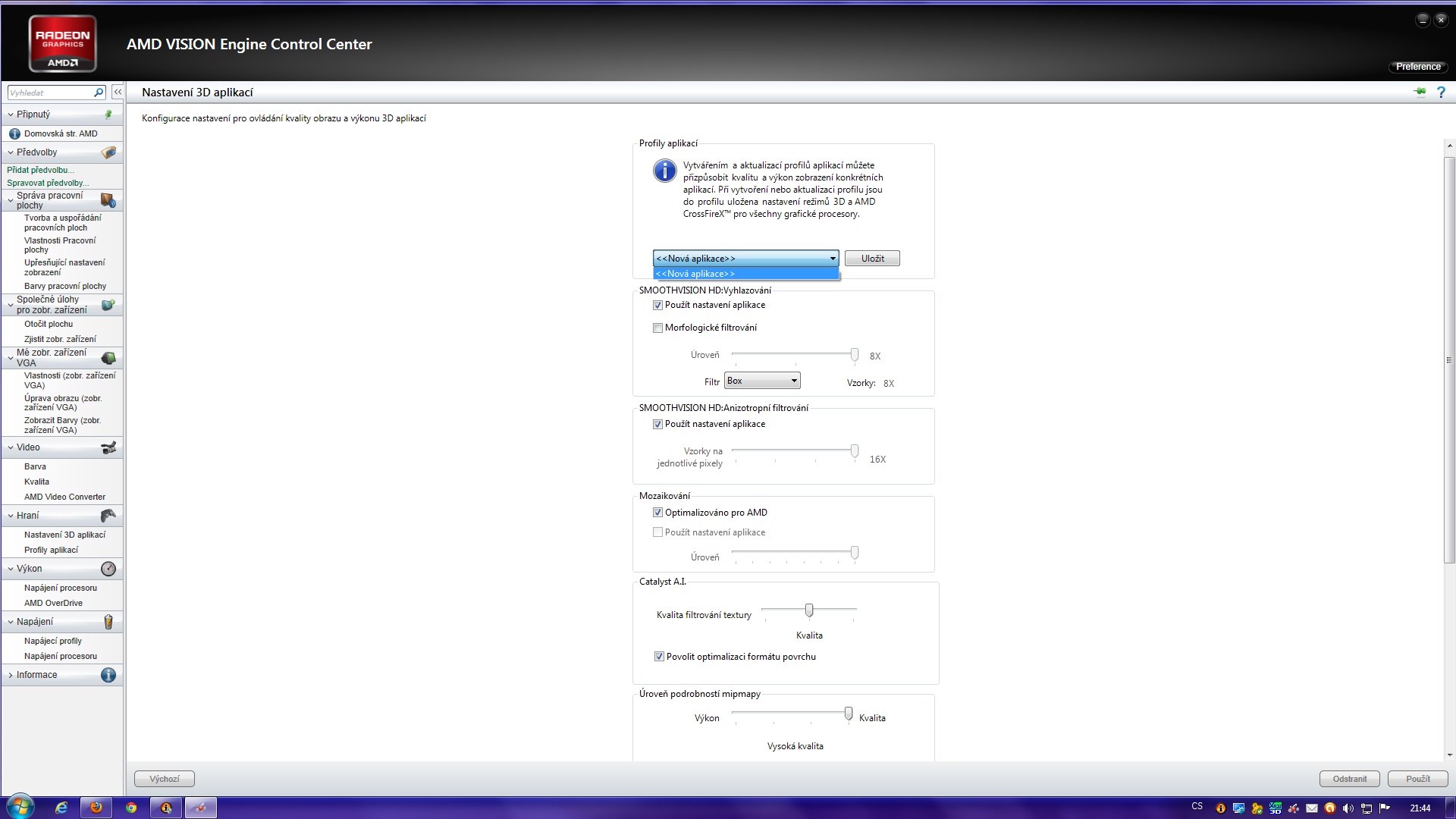Toggle Použít nastavení aplikace under Anizotropní filtrování
Viewport: 1456px width, 819px height.
tap(657, 425)
